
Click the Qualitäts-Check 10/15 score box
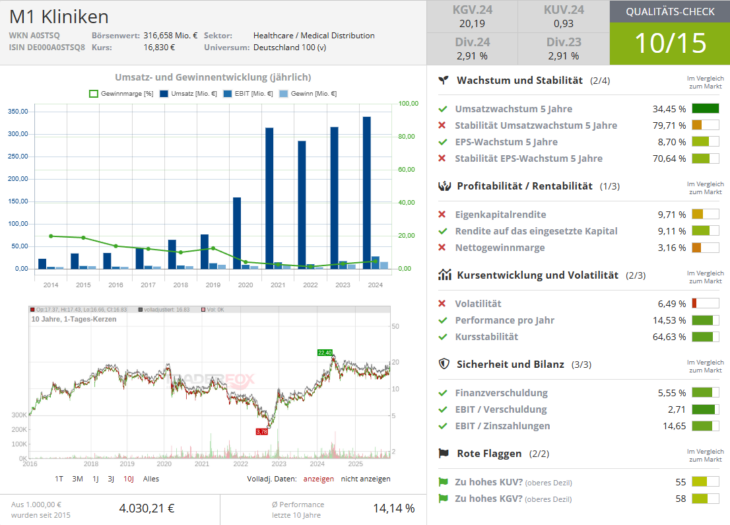click(x=669, y=43)
